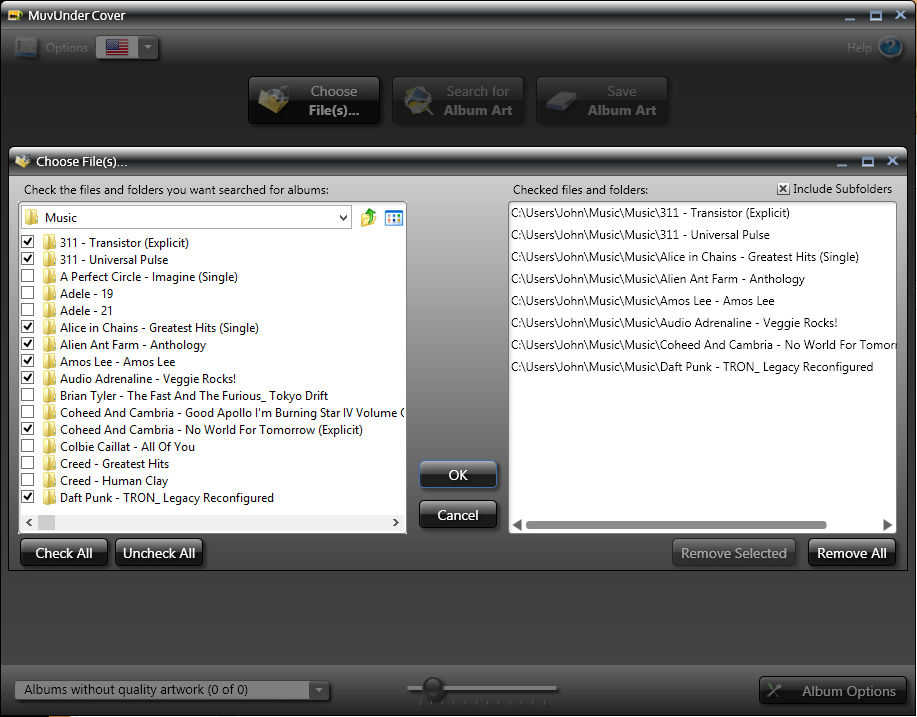
Task: Click the Options icon in toolbar
Action: click(x=27, y=48)
